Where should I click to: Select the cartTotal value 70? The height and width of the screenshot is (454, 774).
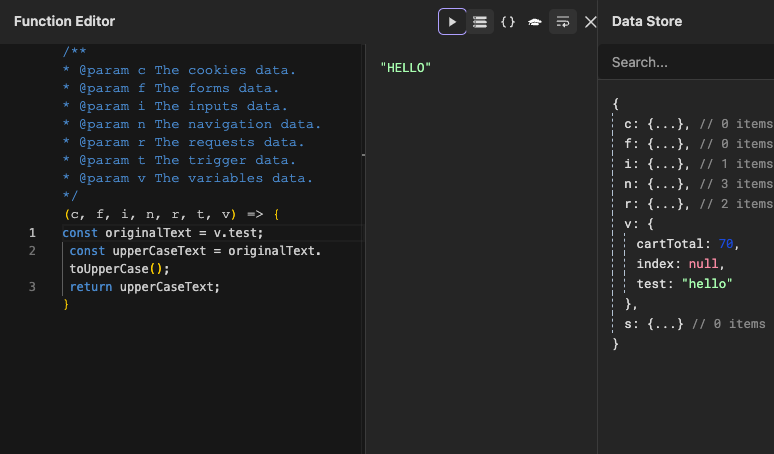[x=726, y=244]
